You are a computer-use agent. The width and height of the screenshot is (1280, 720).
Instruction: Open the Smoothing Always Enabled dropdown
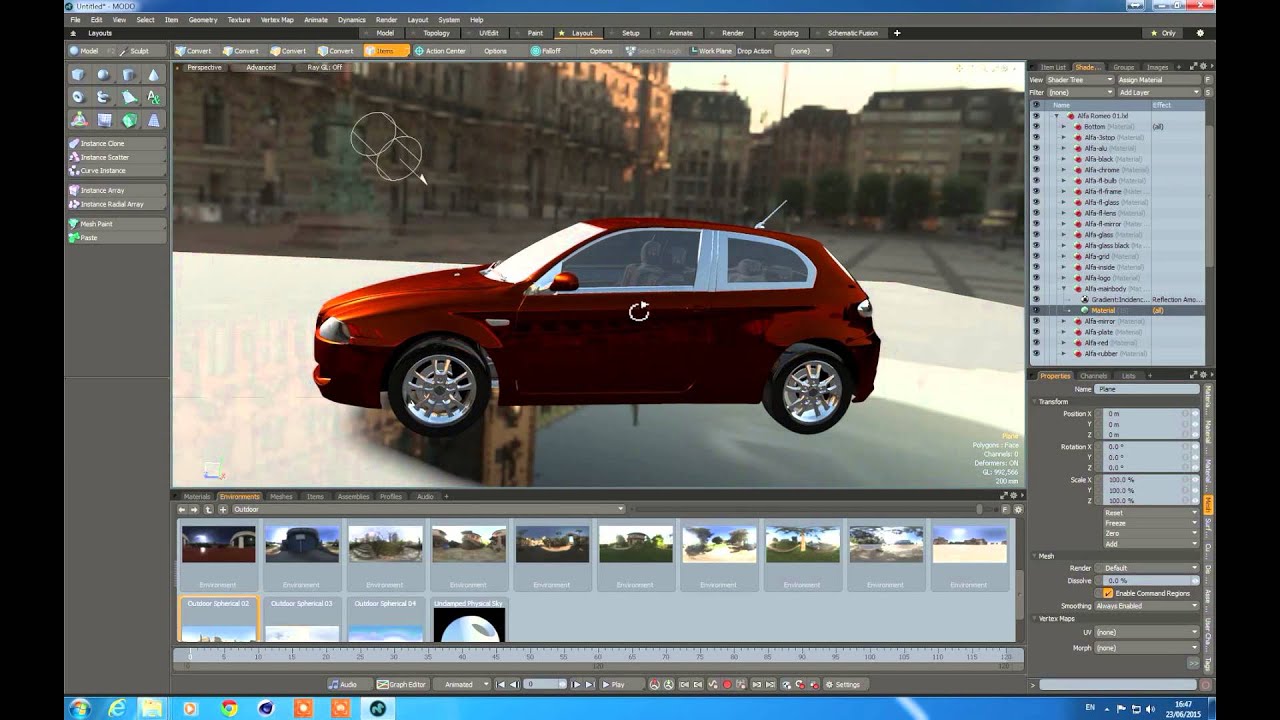1146,606
